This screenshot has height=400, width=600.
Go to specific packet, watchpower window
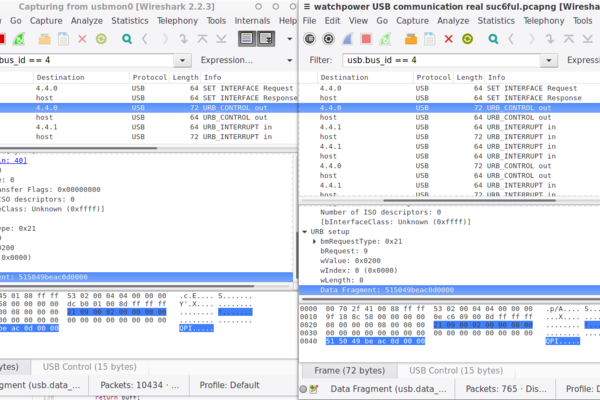pos(550,39)
